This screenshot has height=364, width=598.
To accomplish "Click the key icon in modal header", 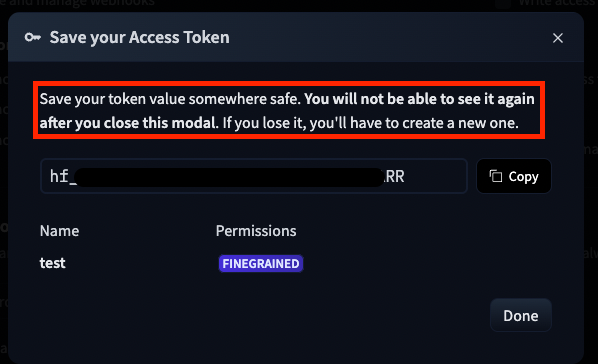I will click(x=33, y=37).
